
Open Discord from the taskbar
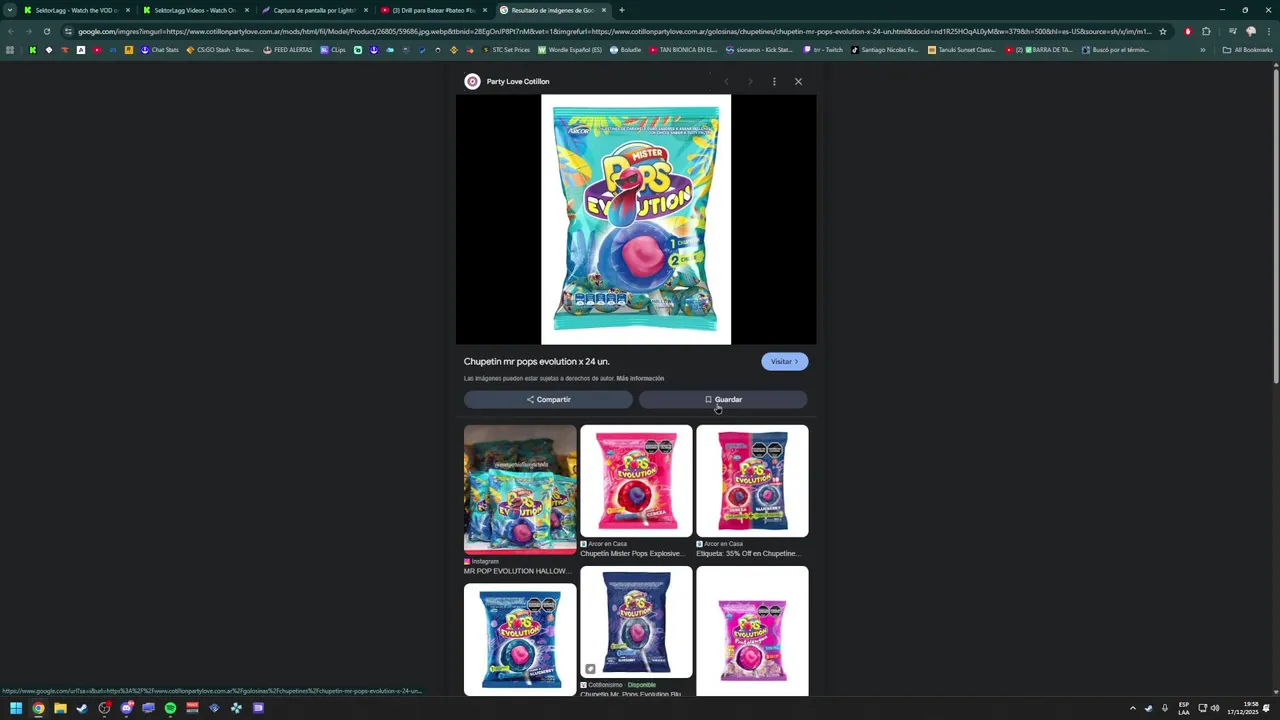126,708
